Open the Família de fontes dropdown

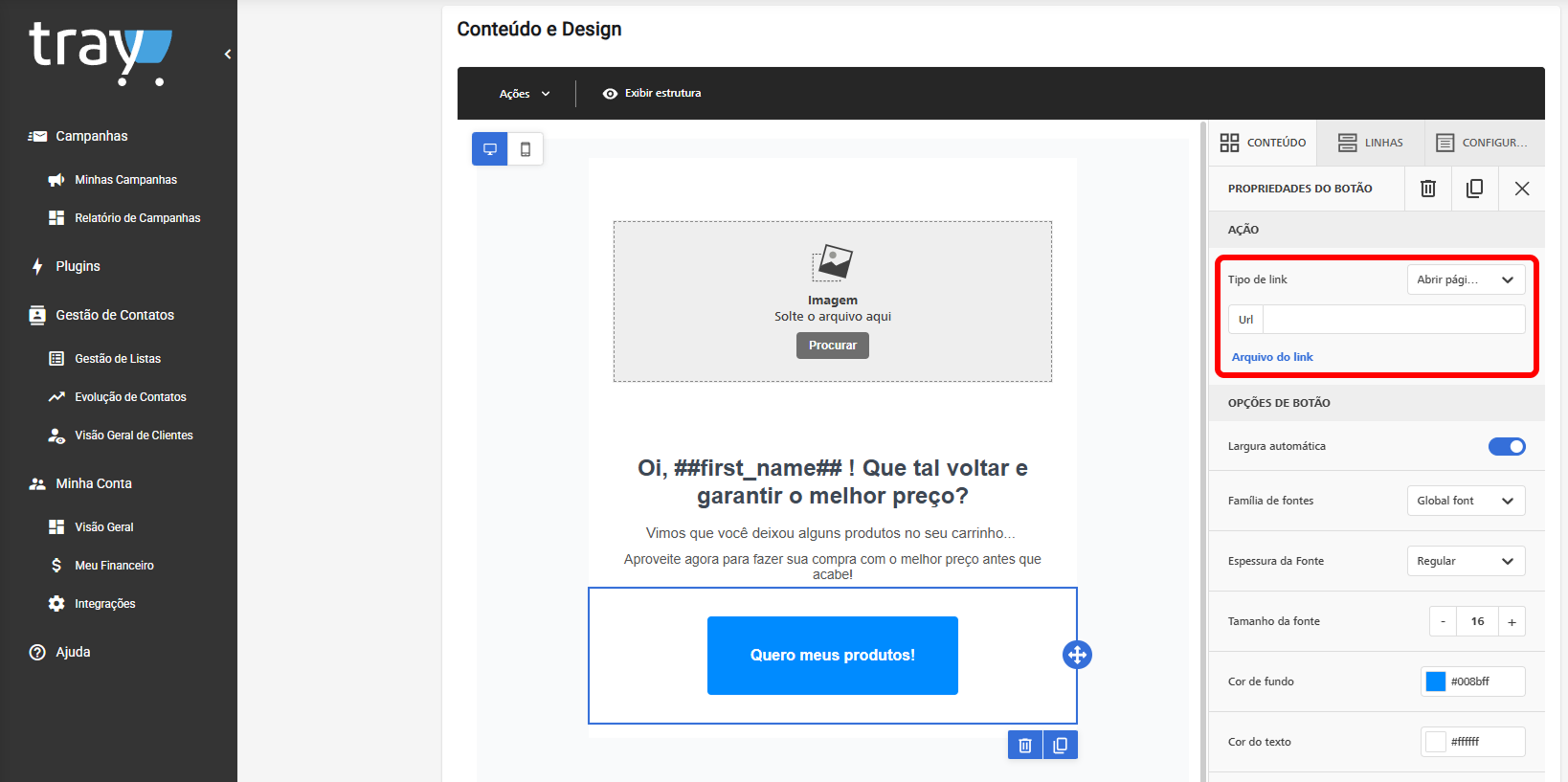pos(1466,501)
